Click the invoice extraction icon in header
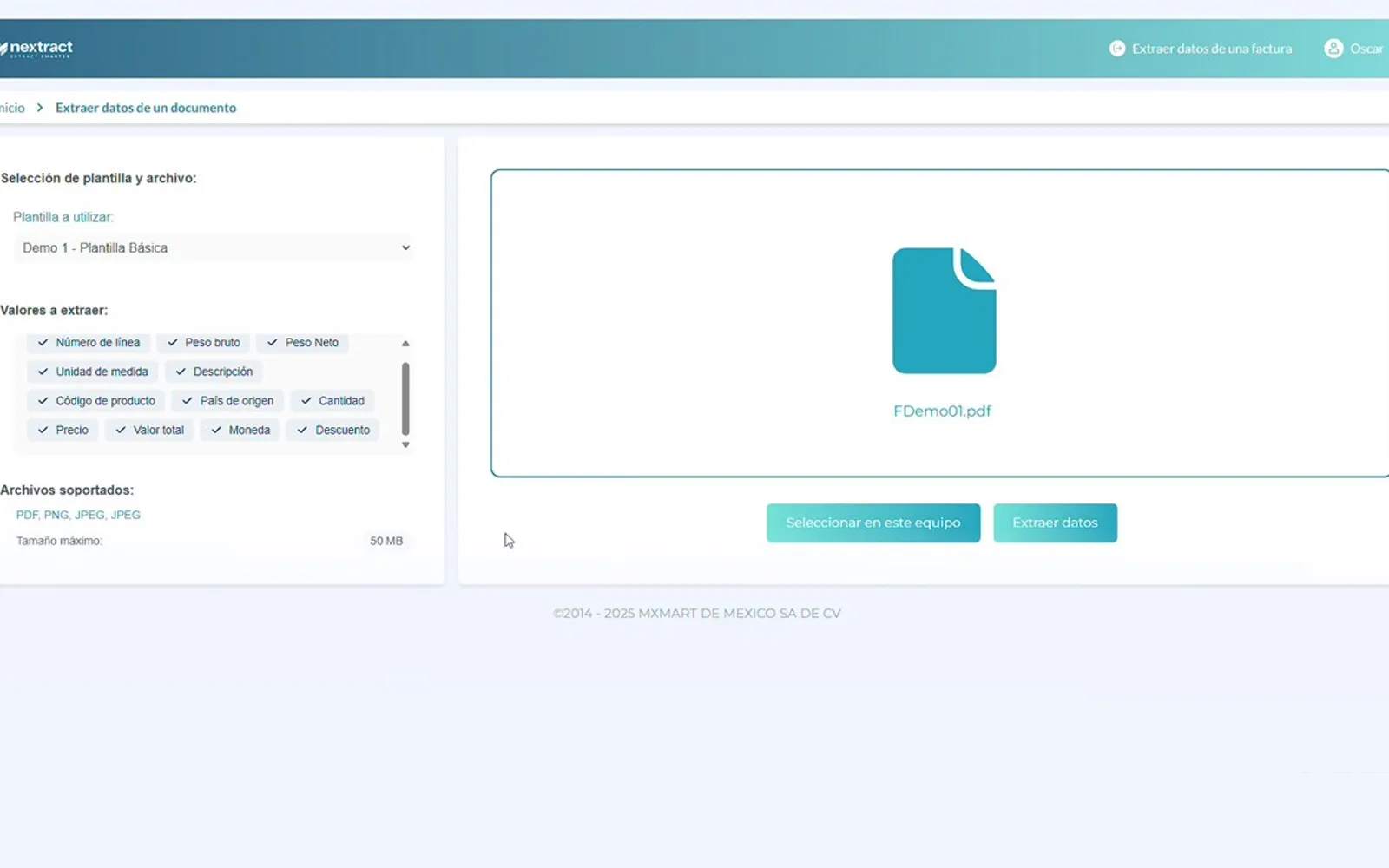 pos(1117,49)
